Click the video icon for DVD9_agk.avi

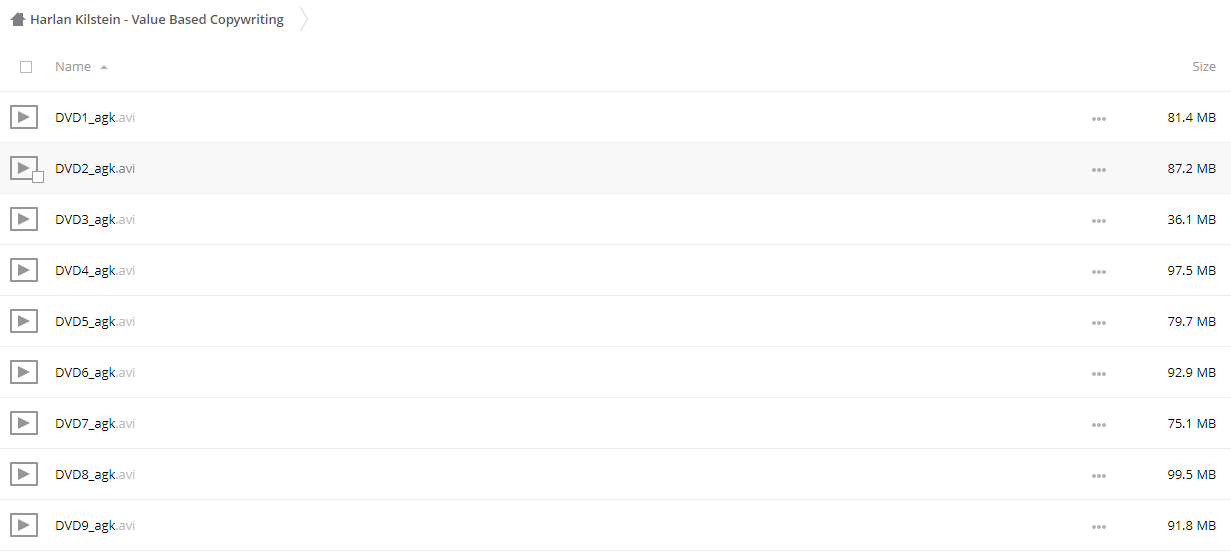pos(24,526)
